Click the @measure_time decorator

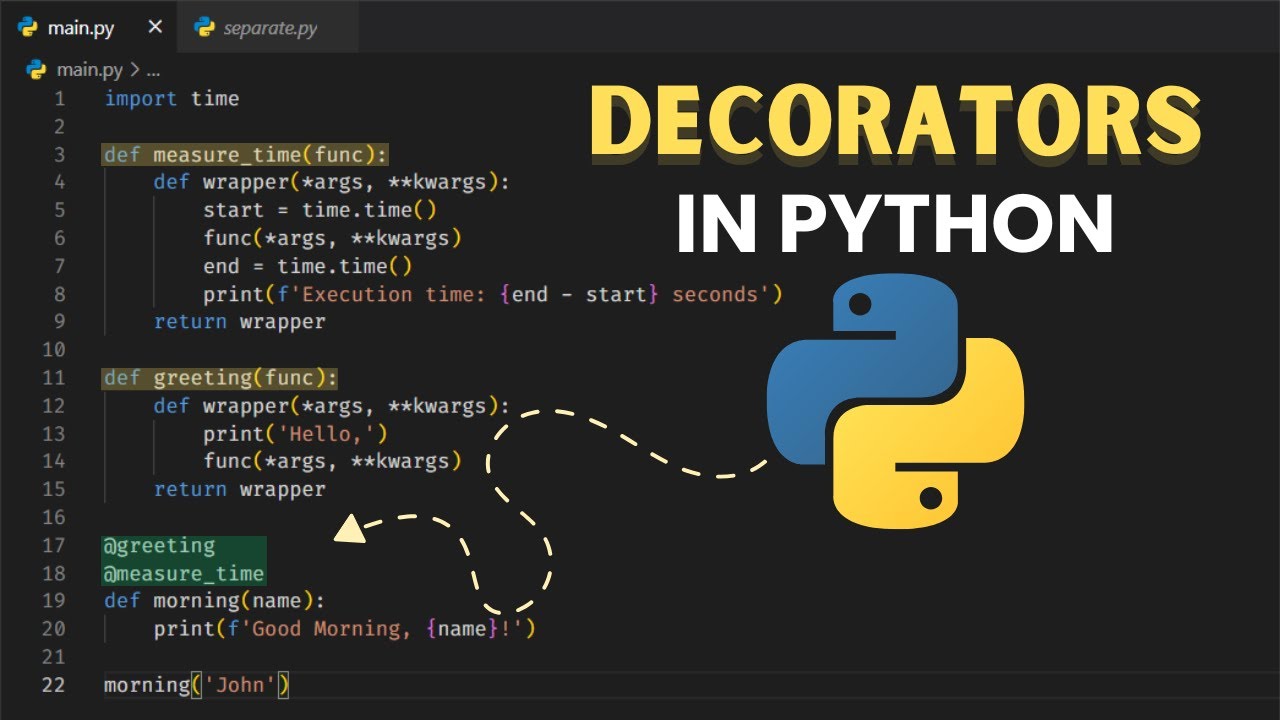[184, 573]
